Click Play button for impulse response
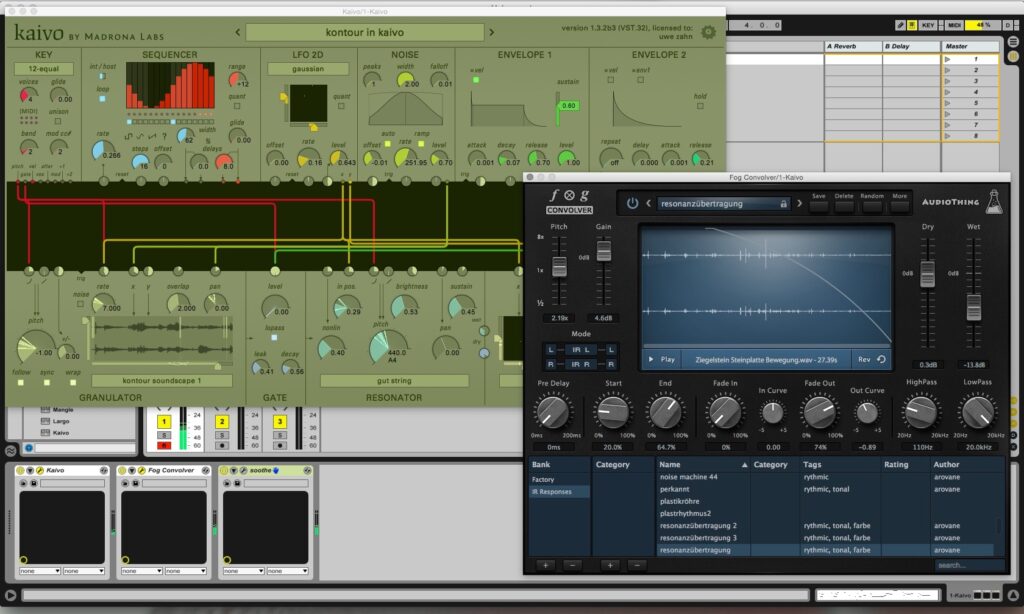1024x614 pixels. click(661, 359)
